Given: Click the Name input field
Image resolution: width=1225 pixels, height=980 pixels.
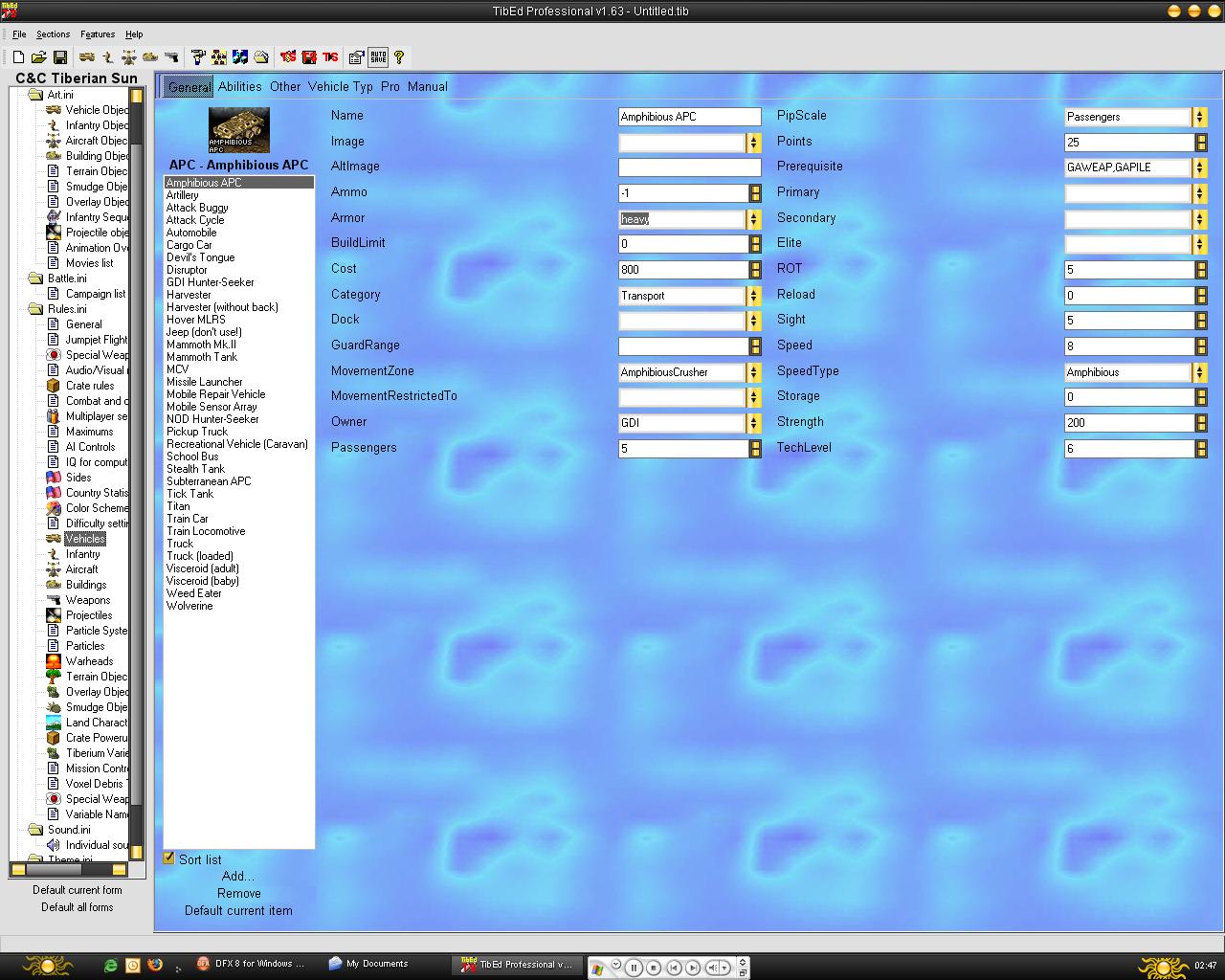Looking at the screenshot, I should tap(689, 117).
